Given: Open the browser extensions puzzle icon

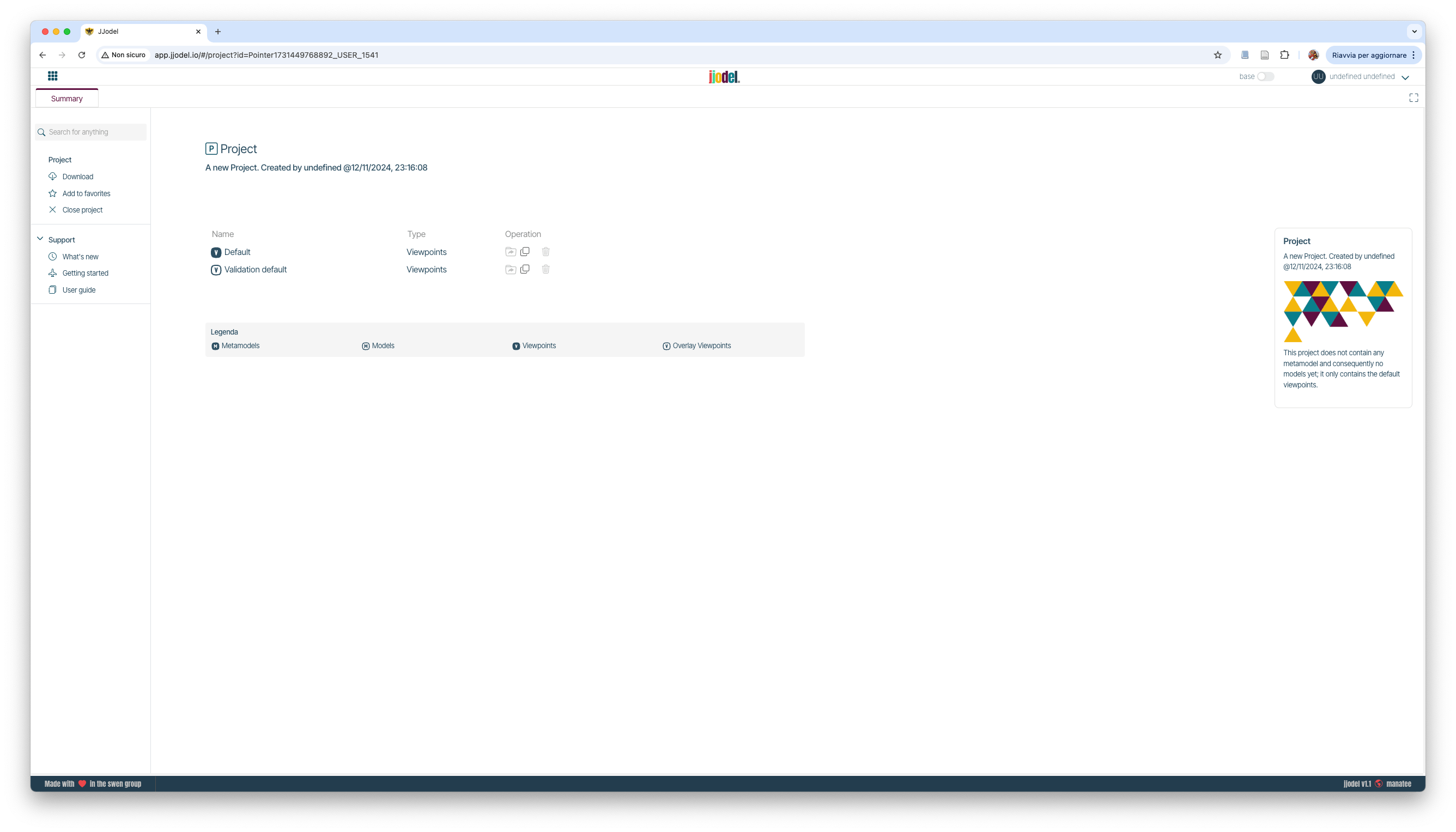Looking at the screenshot, I should [1284, 55].
